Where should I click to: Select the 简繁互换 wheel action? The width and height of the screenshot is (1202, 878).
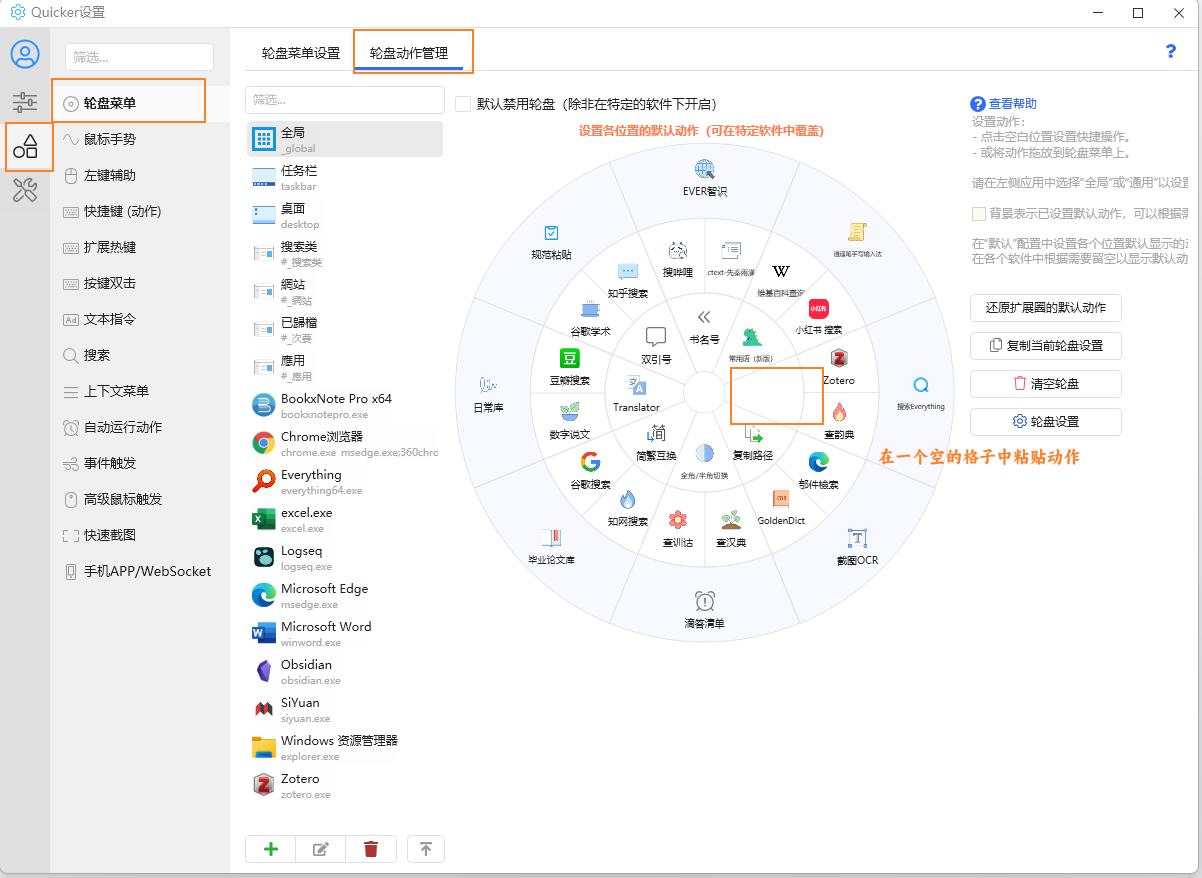point(656,442)
